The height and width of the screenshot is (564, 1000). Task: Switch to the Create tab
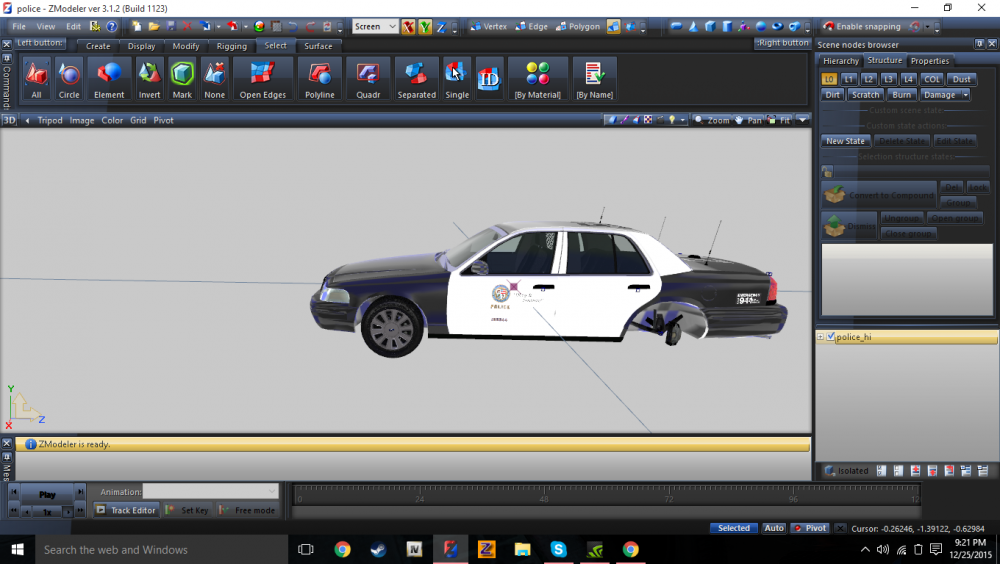98,46
